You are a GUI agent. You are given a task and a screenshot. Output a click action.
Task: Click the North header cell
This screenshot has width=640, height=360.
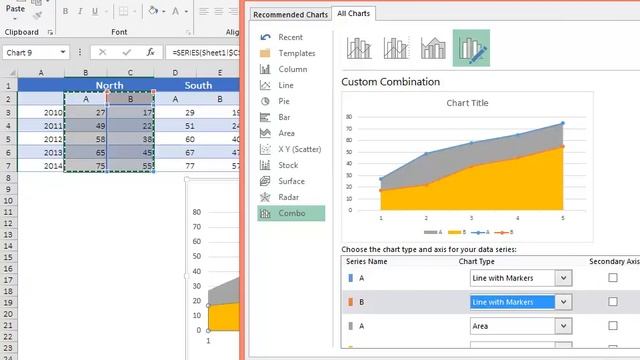tap(109, 85)
